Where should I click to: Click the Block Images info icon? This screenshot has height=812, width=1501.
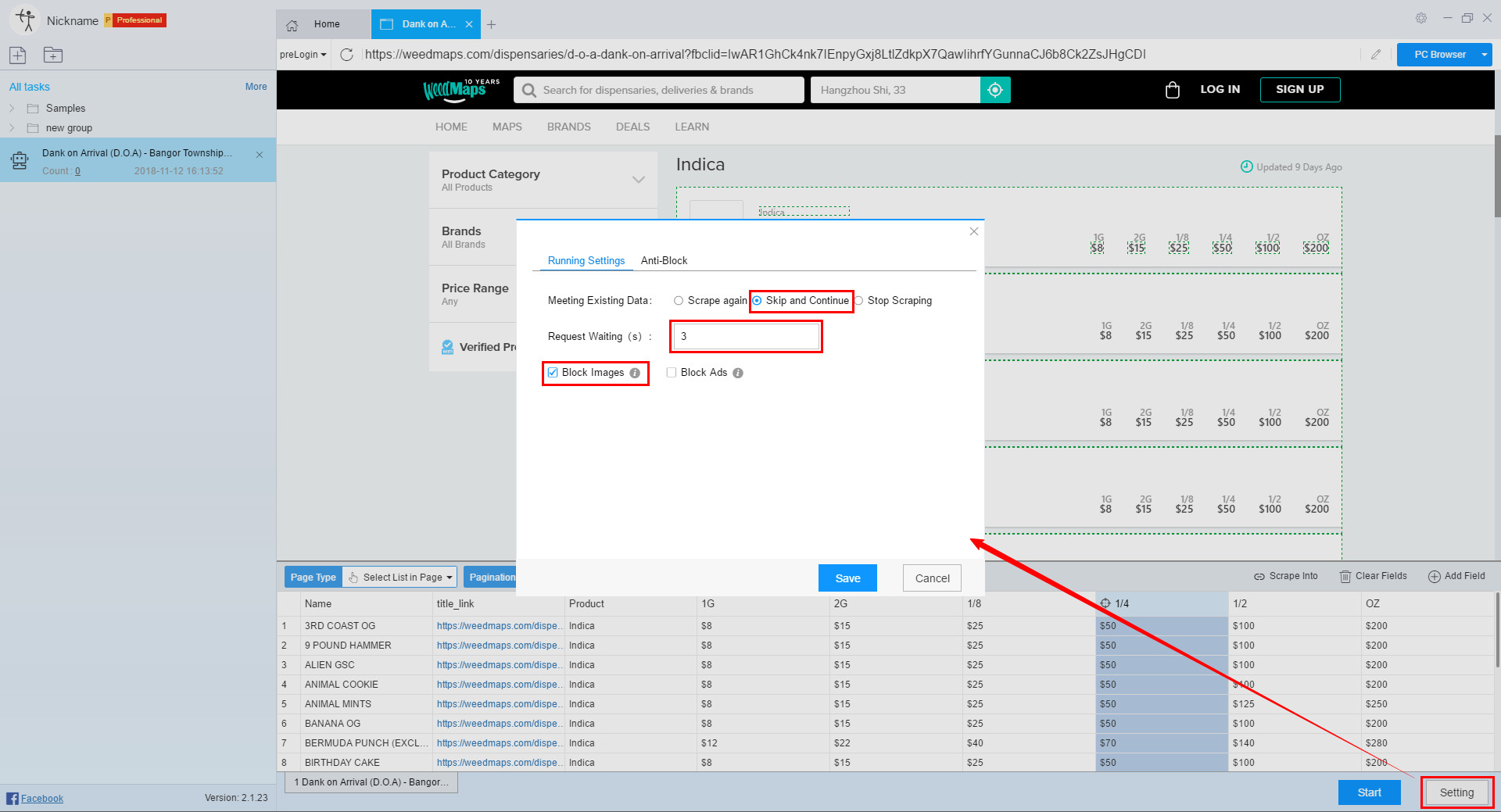coord(635,373)
